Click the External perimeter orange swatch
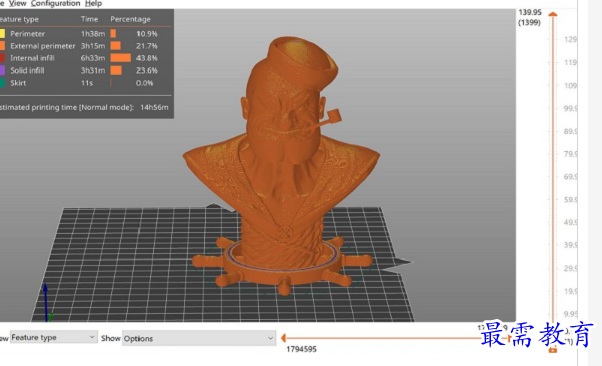 [2, 46]
